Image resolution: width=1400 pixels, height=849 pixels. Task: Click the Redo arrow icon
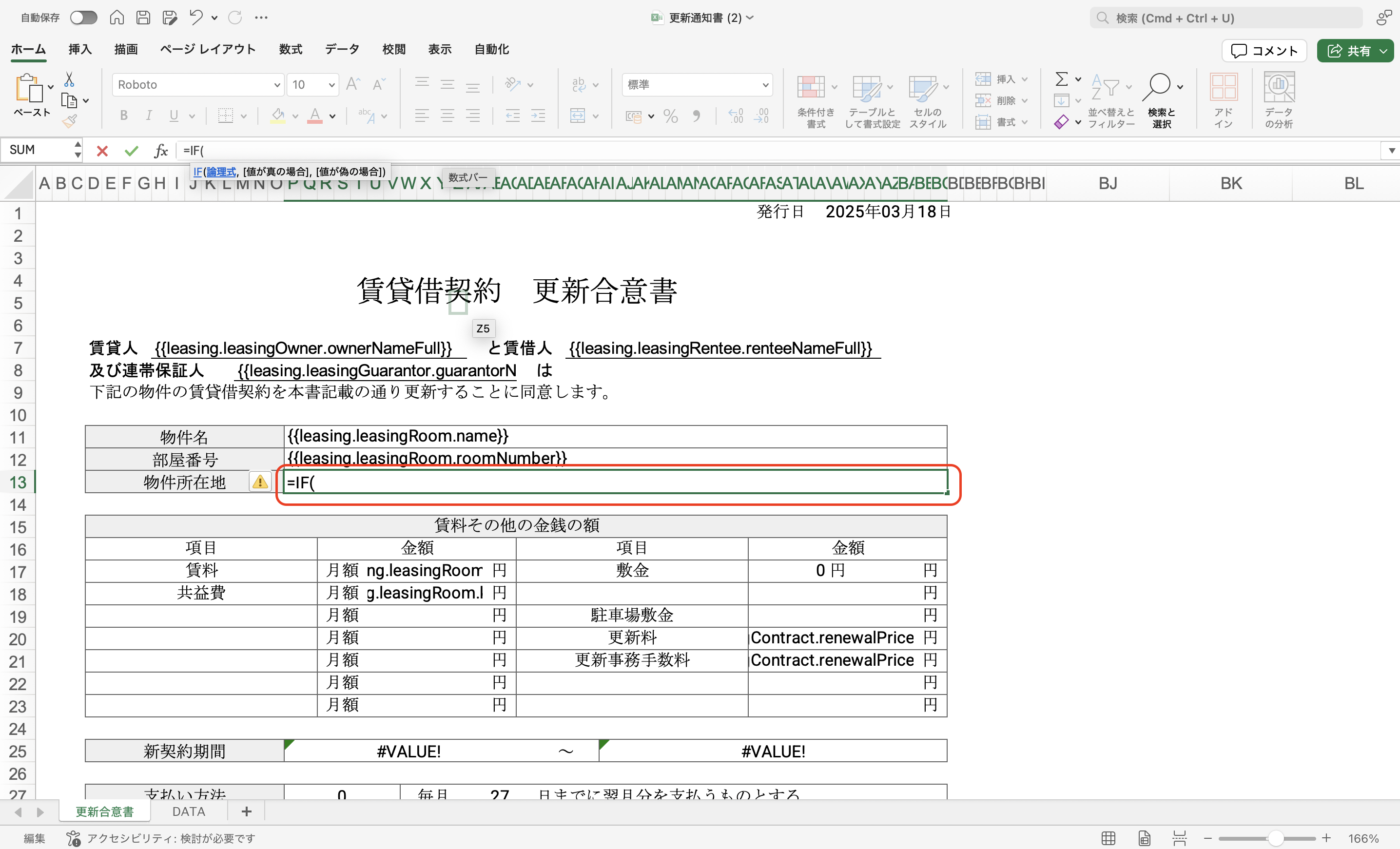(x=235, y=18)
